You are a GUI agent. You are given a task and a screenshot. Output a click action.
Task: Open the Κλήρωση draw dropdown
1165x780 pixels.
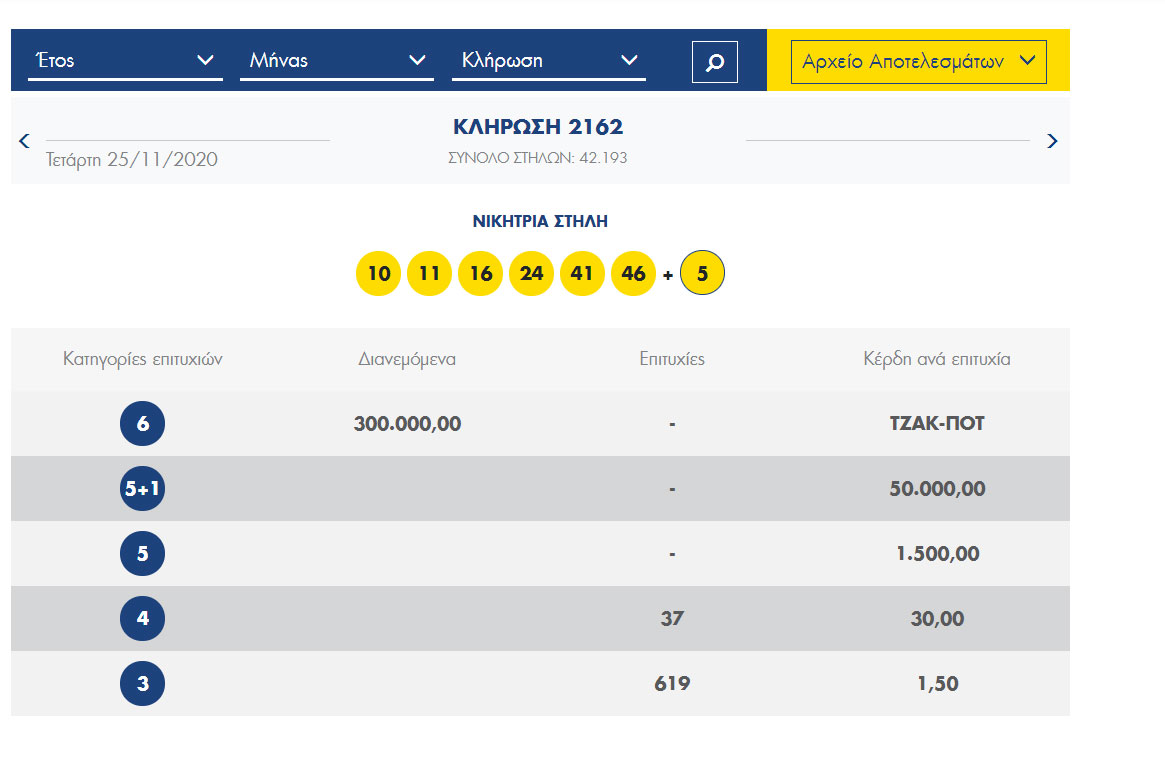(548, 61)
